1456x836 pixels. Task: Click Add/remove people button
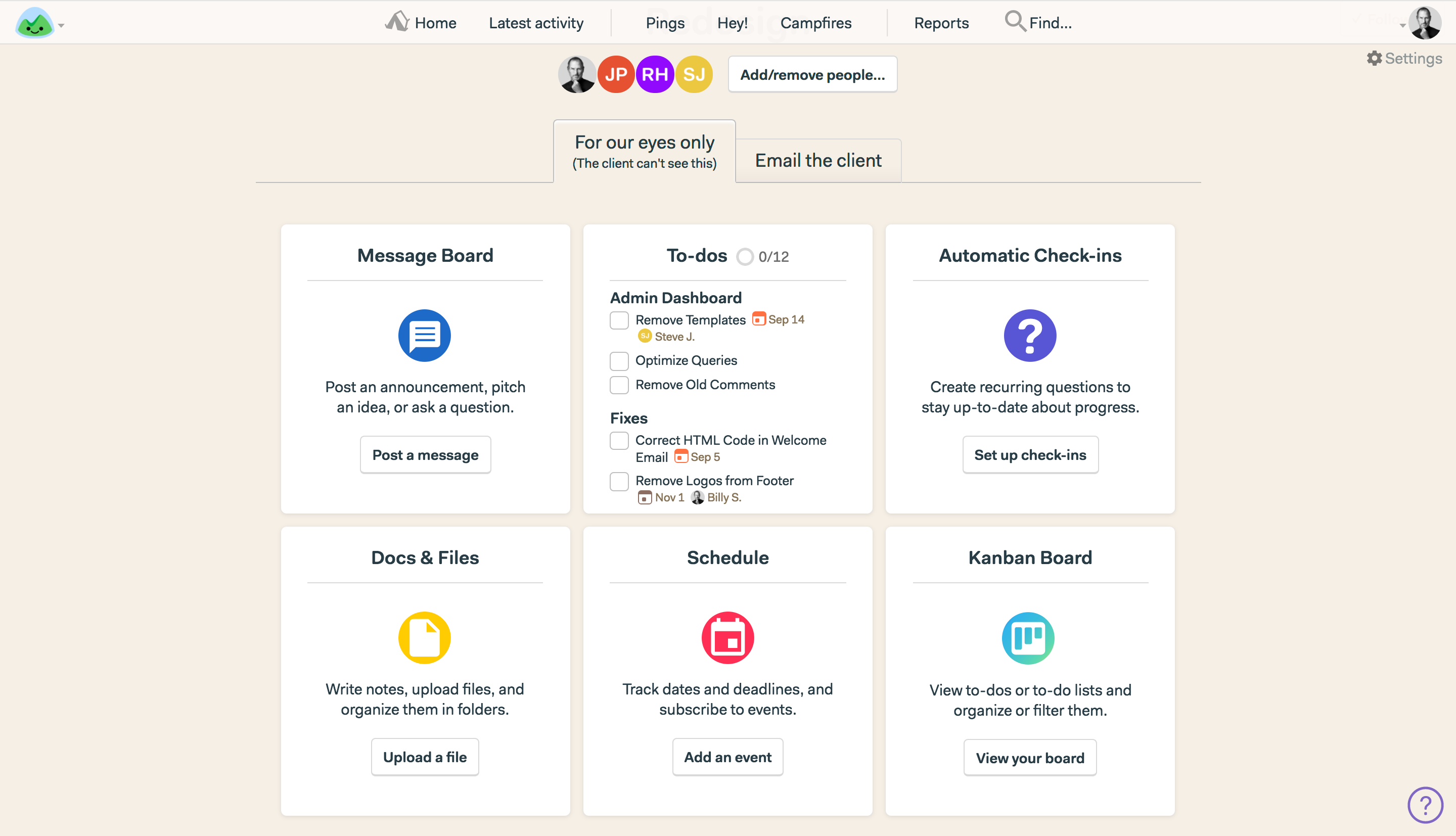(812, 75)
